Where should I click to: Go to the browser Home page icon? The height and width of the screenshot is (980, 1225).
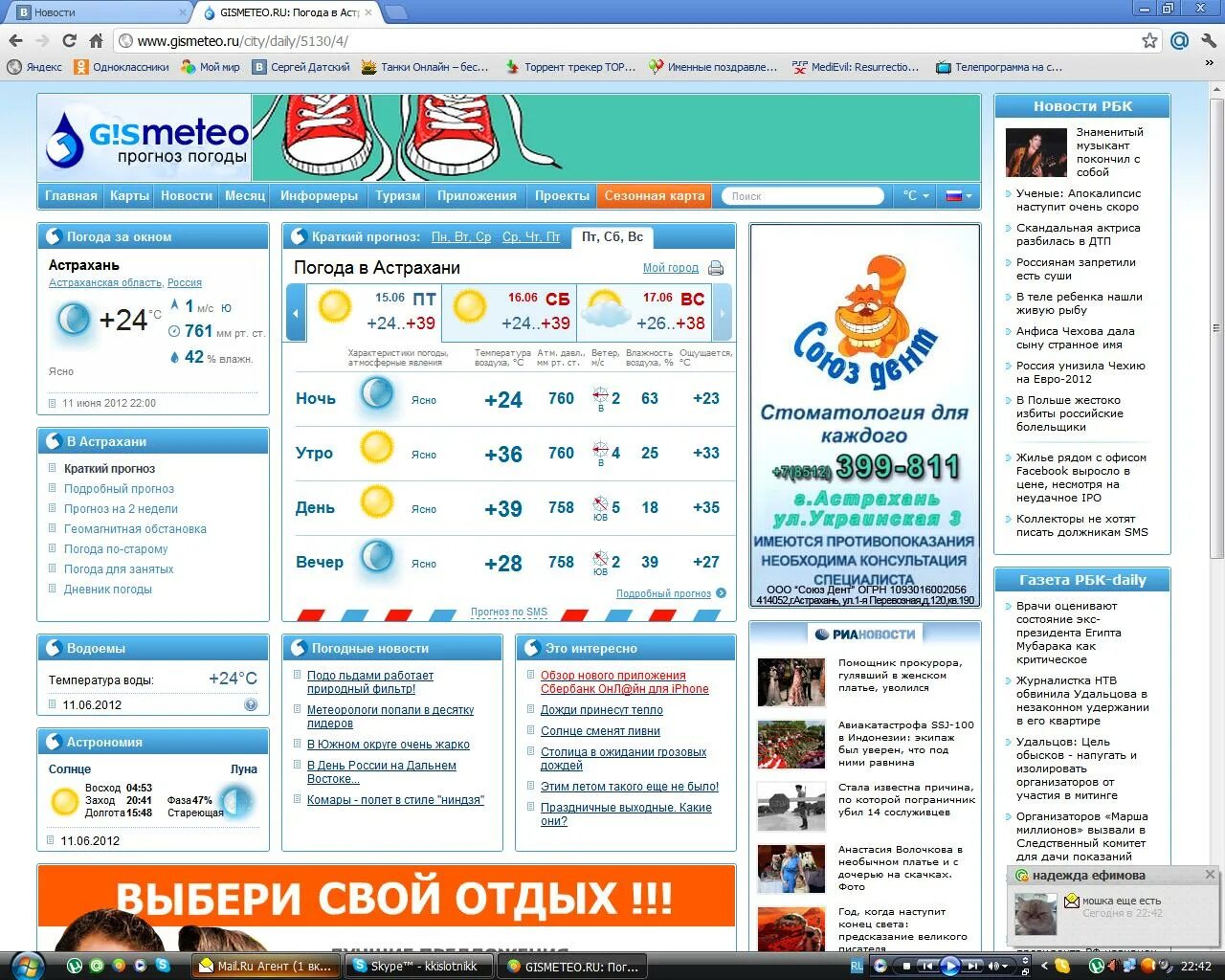coord(96,40)
